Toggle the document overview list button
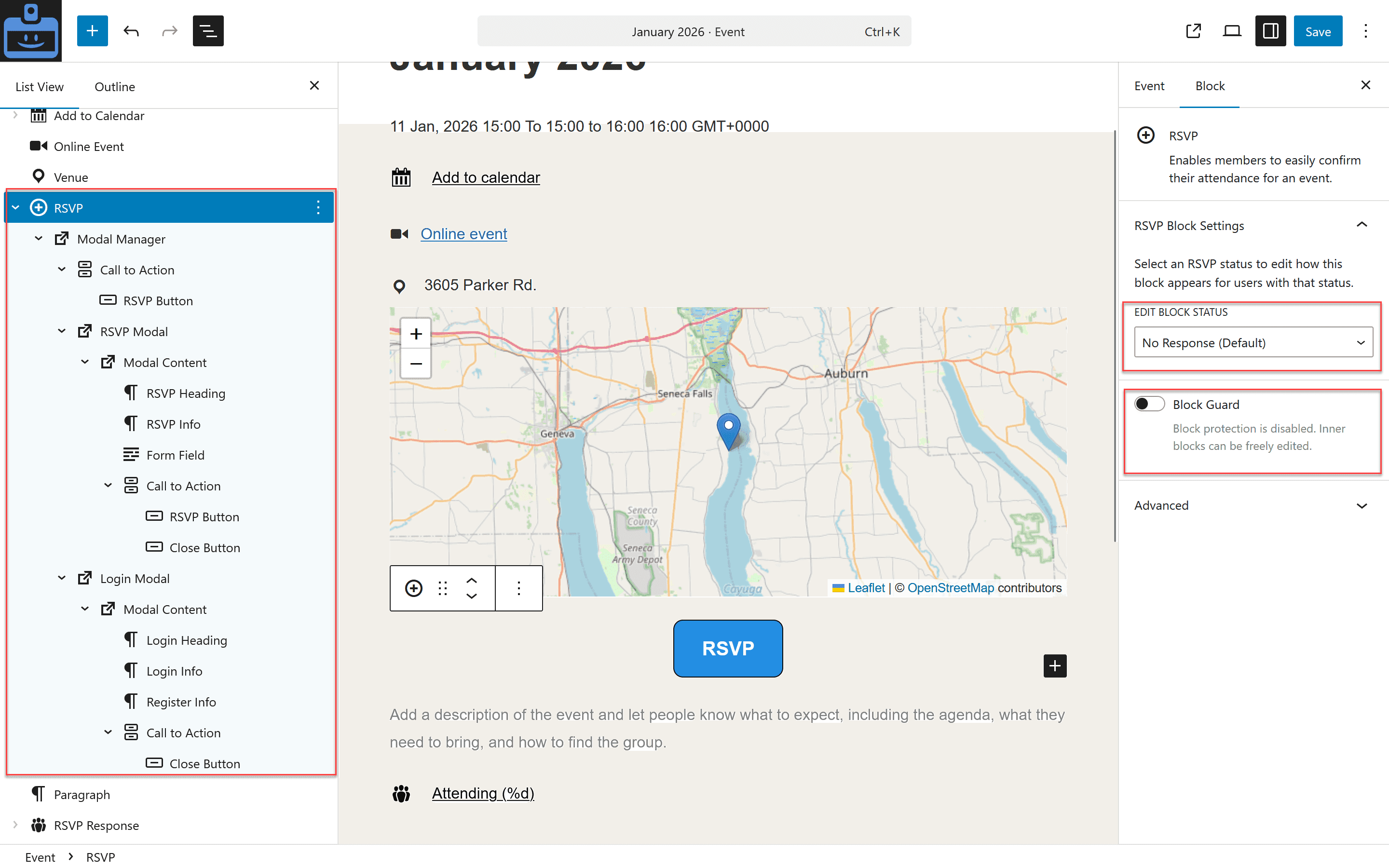 (208, 31)
